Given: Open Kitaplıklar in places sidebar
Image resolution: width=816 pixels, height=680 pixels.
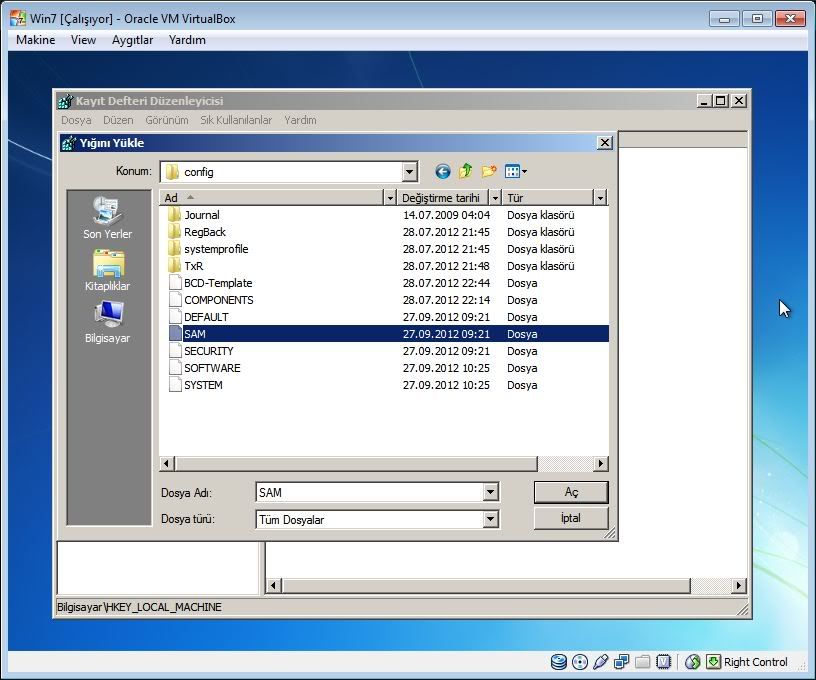Looking at the screenshot, I should click(107, 270).
